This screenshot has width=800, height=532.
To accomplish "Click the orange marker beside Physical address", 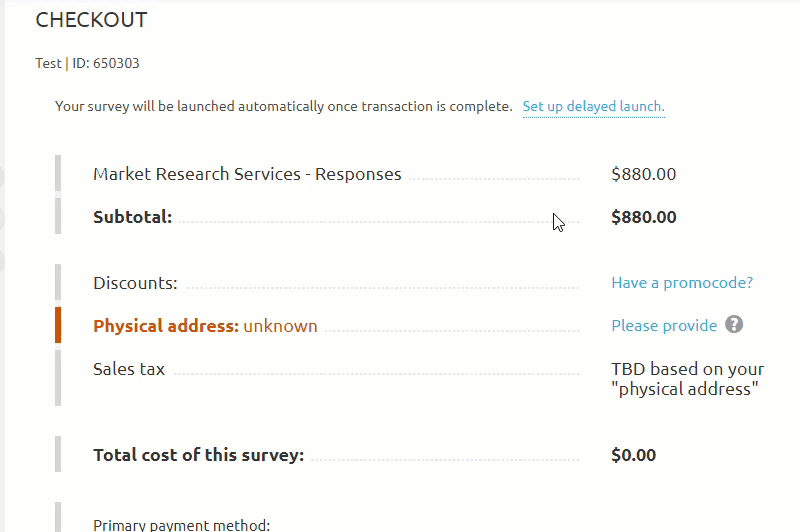I will coord(58,326).
